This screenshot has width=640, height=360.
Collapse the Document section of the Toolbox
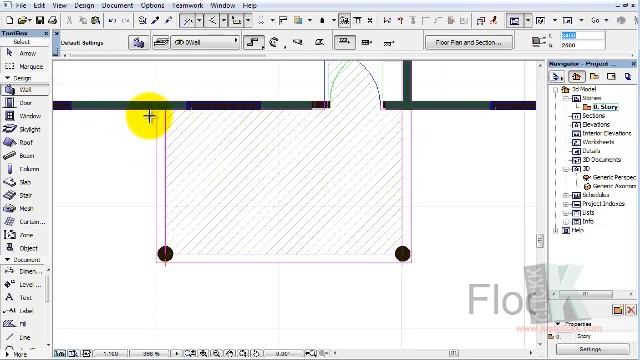7,259
